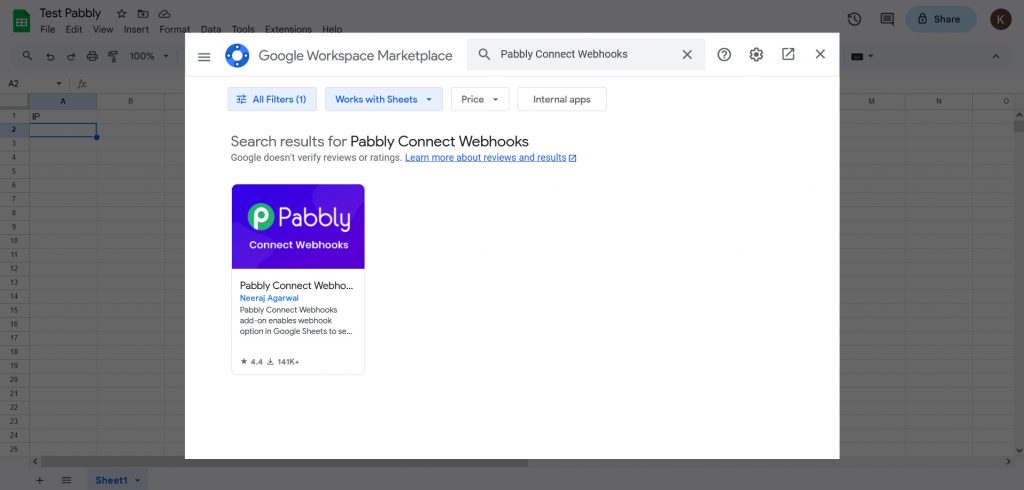
Task: Click the magnifying glass search icon
Action: click(x=484, y=55)
